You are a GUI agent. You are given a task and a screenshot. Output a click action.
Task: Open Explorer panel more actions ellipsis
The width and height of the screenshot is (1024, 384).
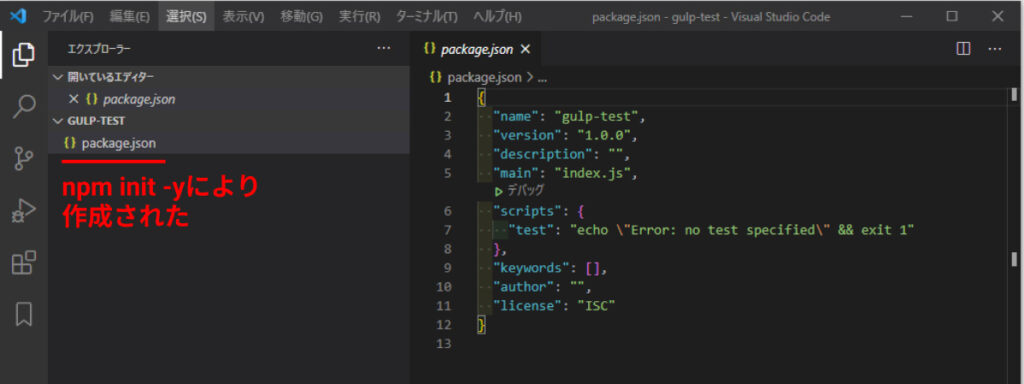(383, 48)
